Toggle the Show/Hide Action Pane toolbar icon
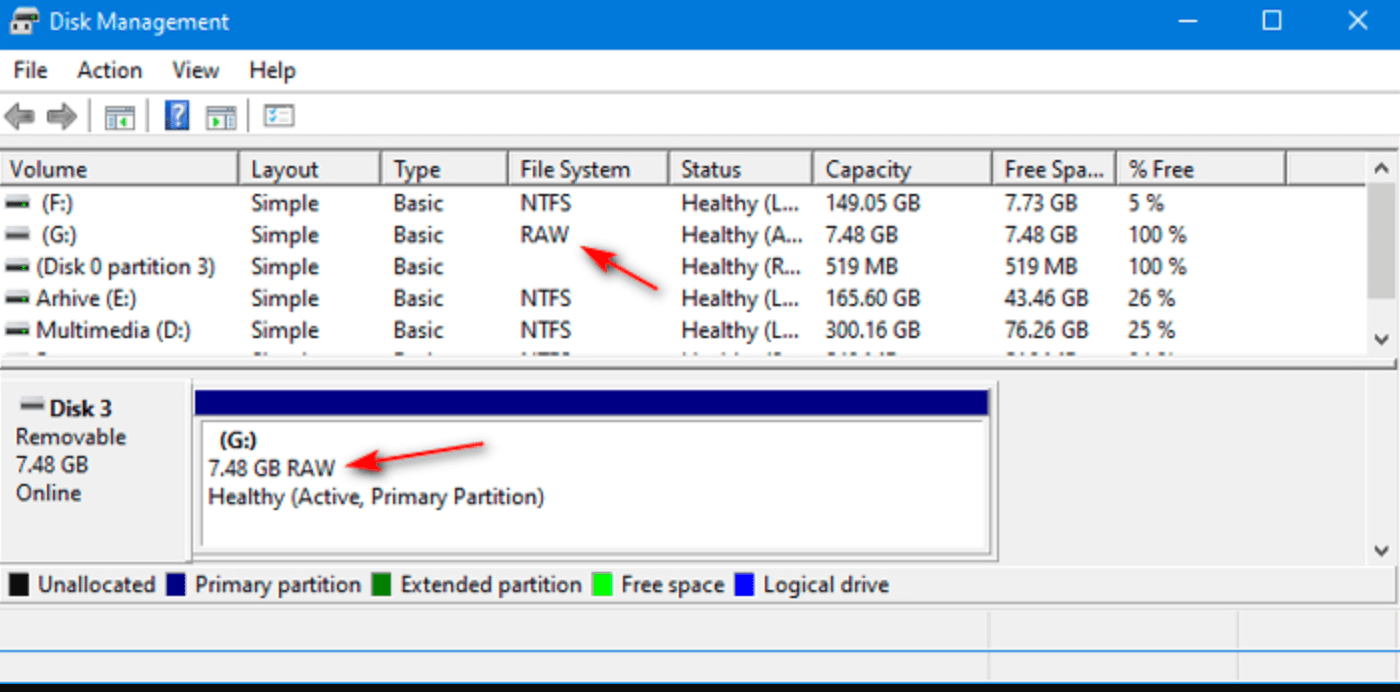This screenshot has width=1400, height=692. (x=221, y=115)
